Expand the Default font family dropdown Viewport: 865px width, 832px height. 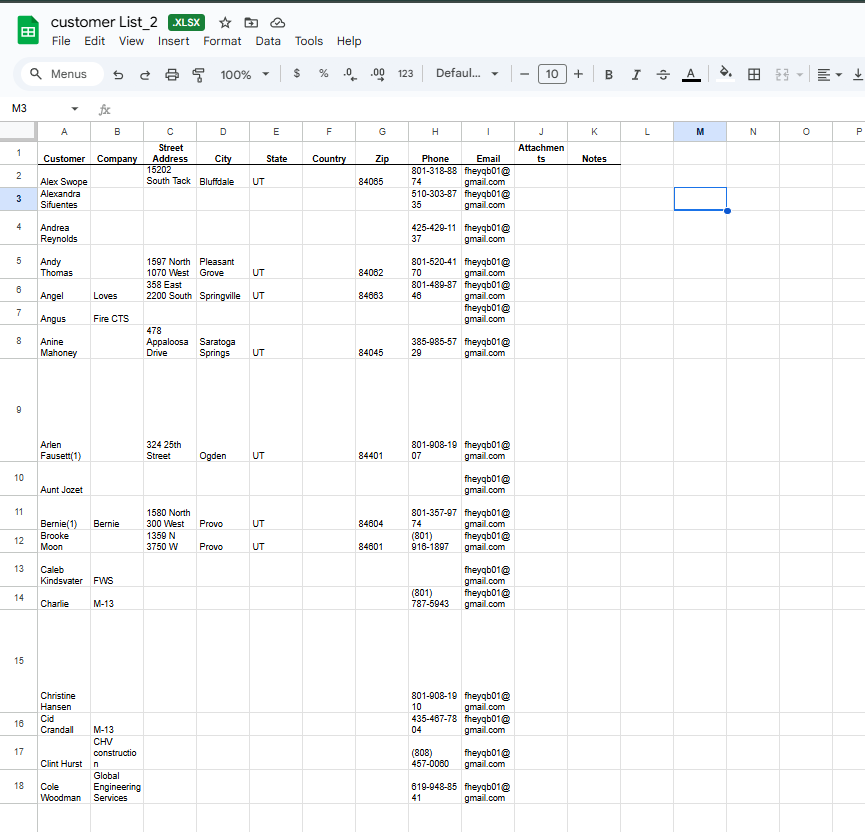[467, 74]
